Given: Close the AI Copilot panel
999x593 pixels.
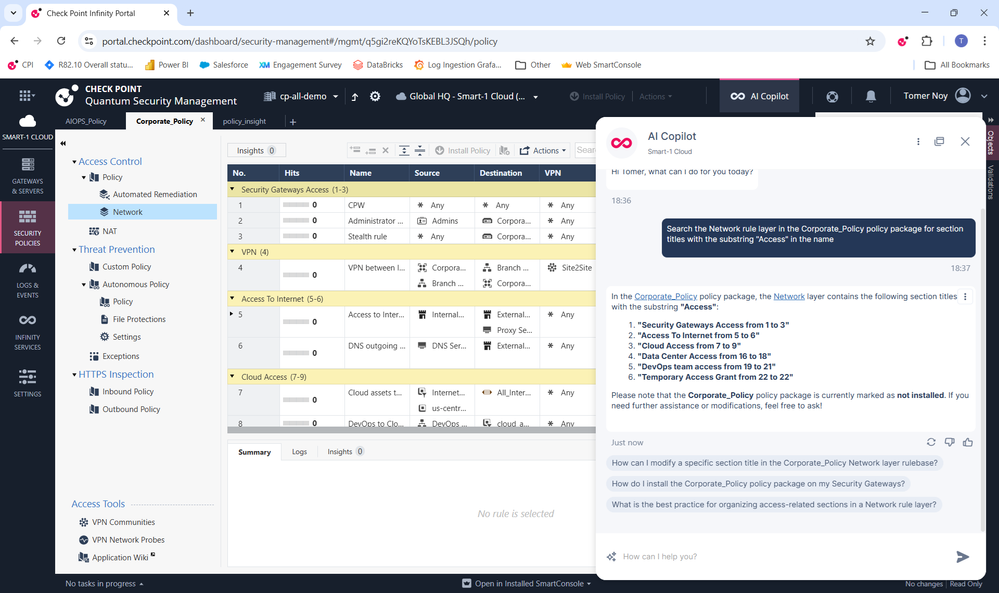Looking at the screenshot, I should pos(965,141).
